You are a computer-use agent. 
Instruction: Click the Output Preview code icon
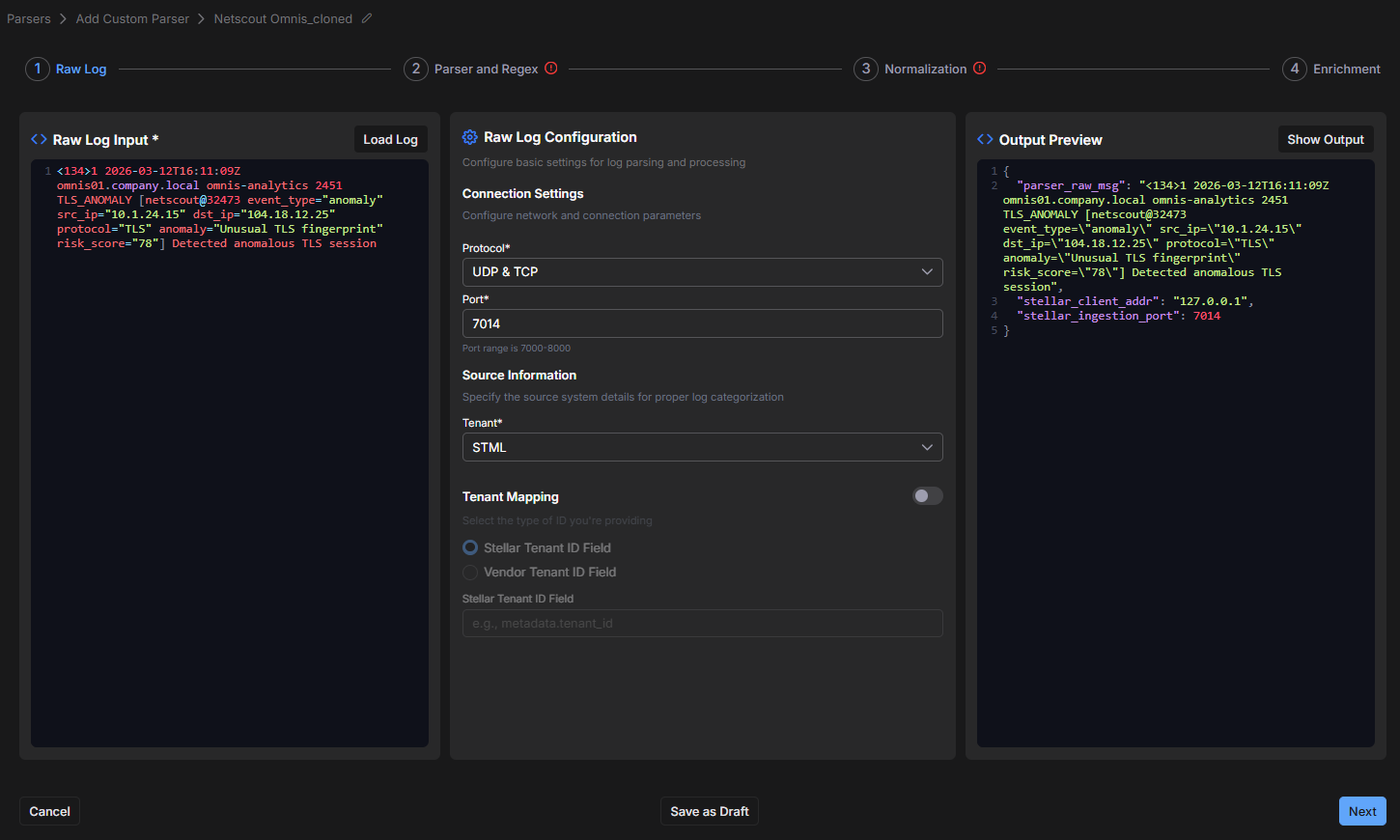985,139
